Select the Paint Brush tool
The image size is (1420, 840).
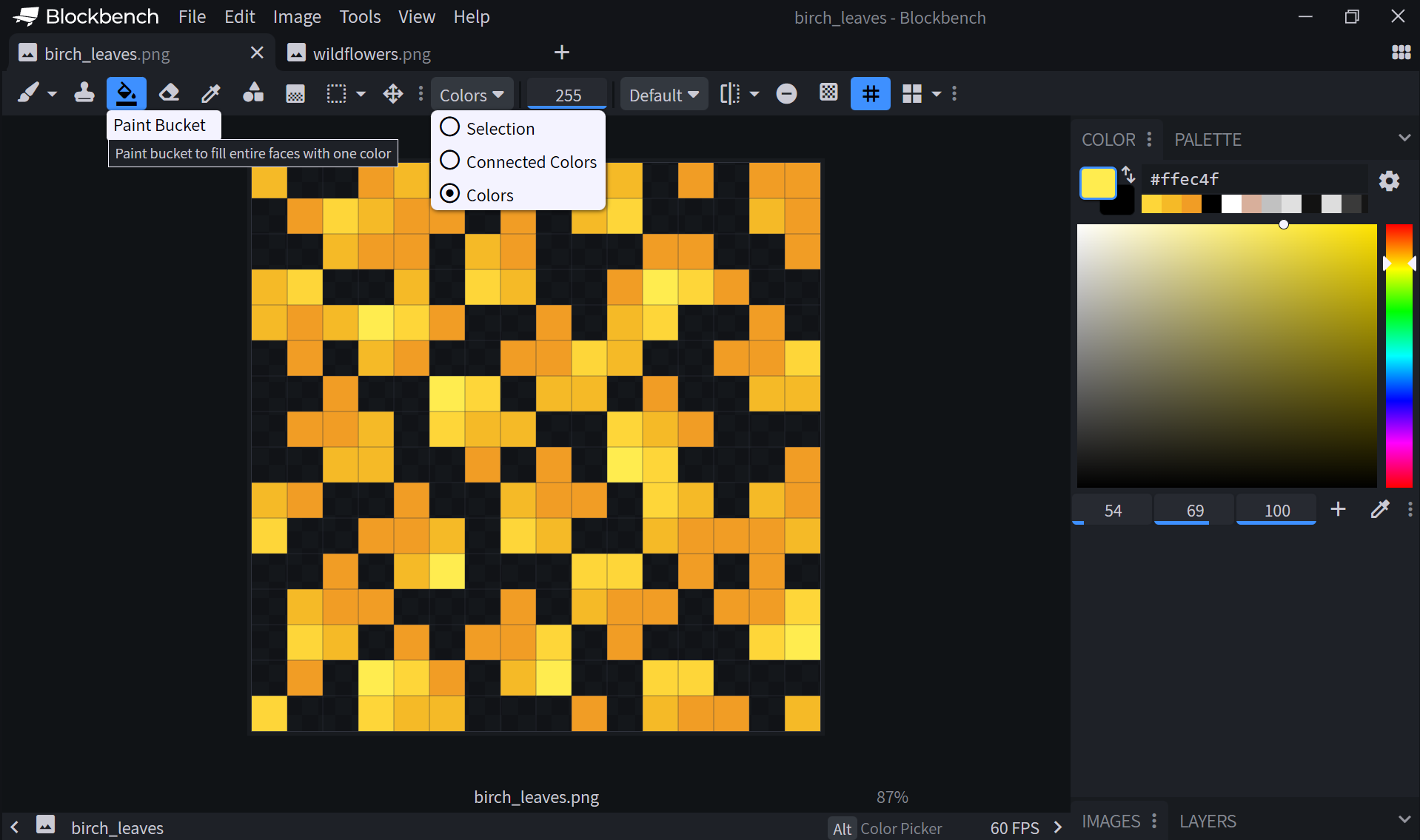[x=28, y=94]
